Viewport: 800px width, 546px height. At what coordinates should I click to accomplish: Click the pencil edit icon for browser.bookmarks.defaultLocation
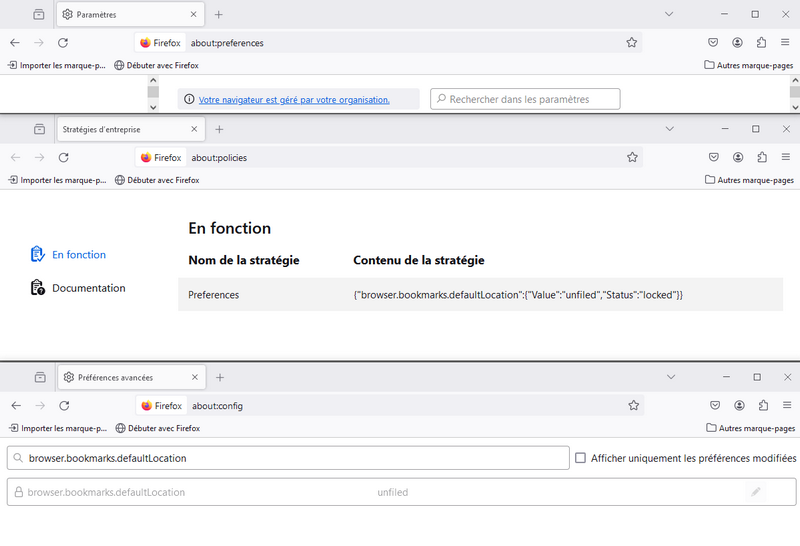click(x=756, y=492)
